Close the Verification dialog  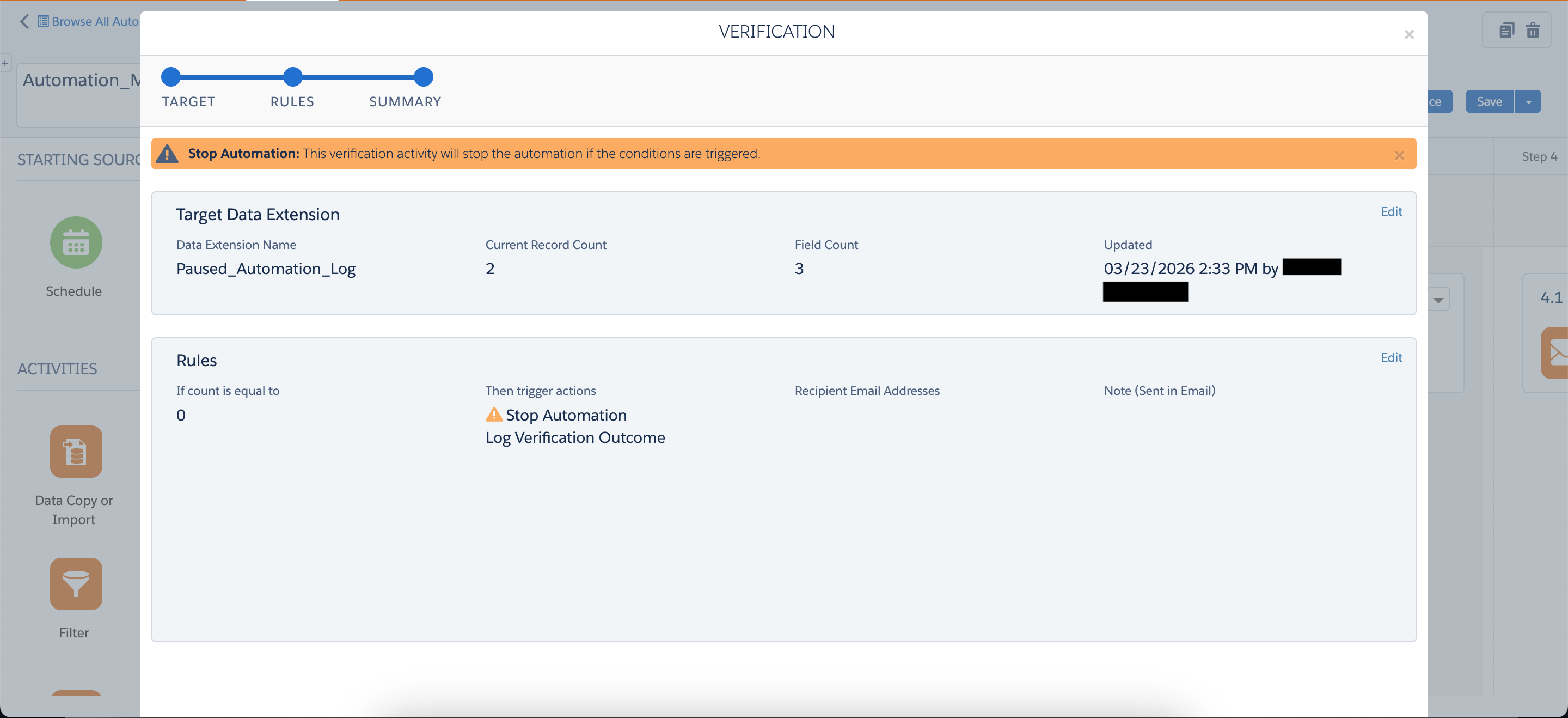click(x=1408, y=35)
